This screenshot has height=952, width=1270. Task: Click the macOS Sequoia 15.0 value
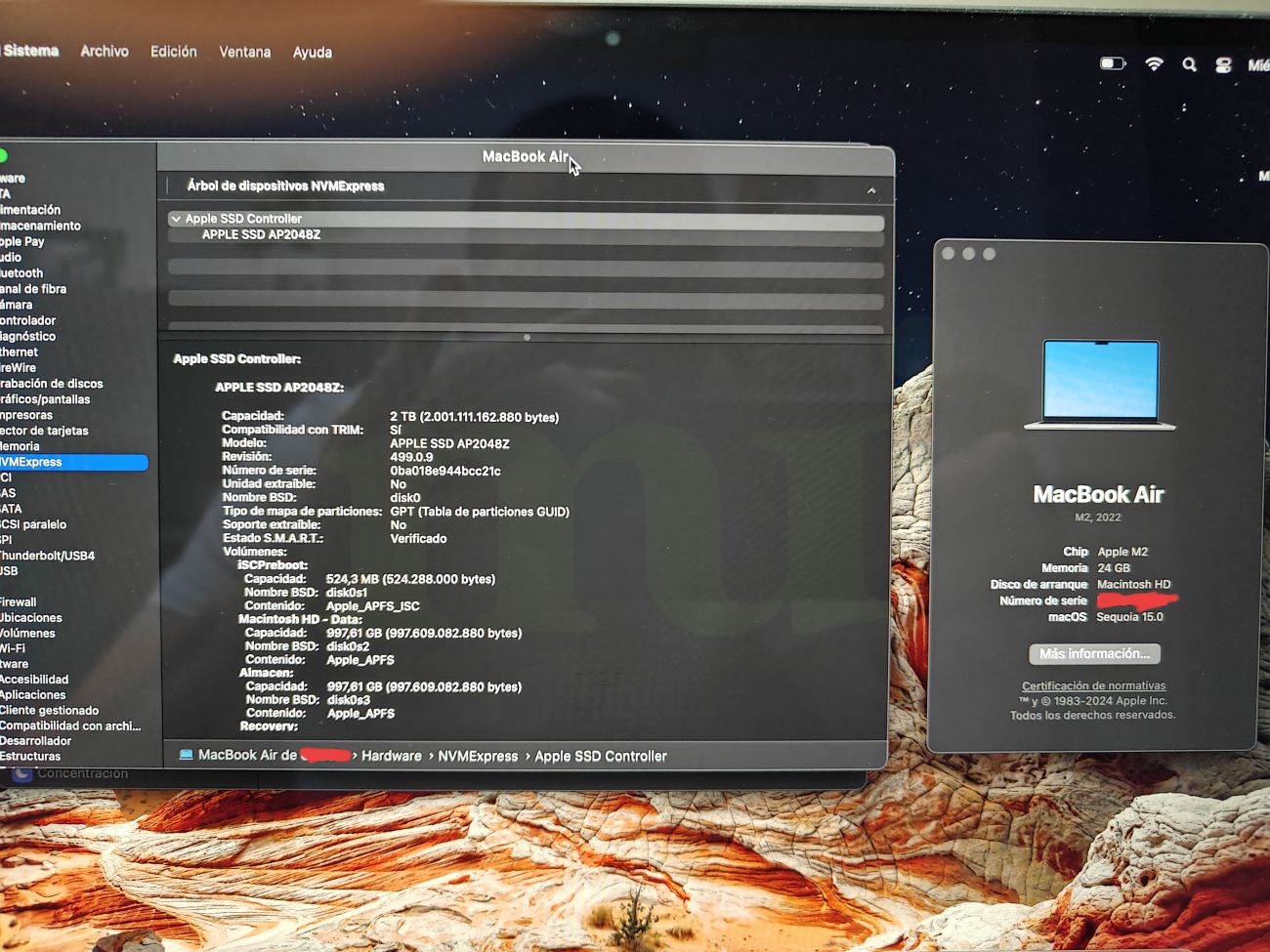[1129, 616]
